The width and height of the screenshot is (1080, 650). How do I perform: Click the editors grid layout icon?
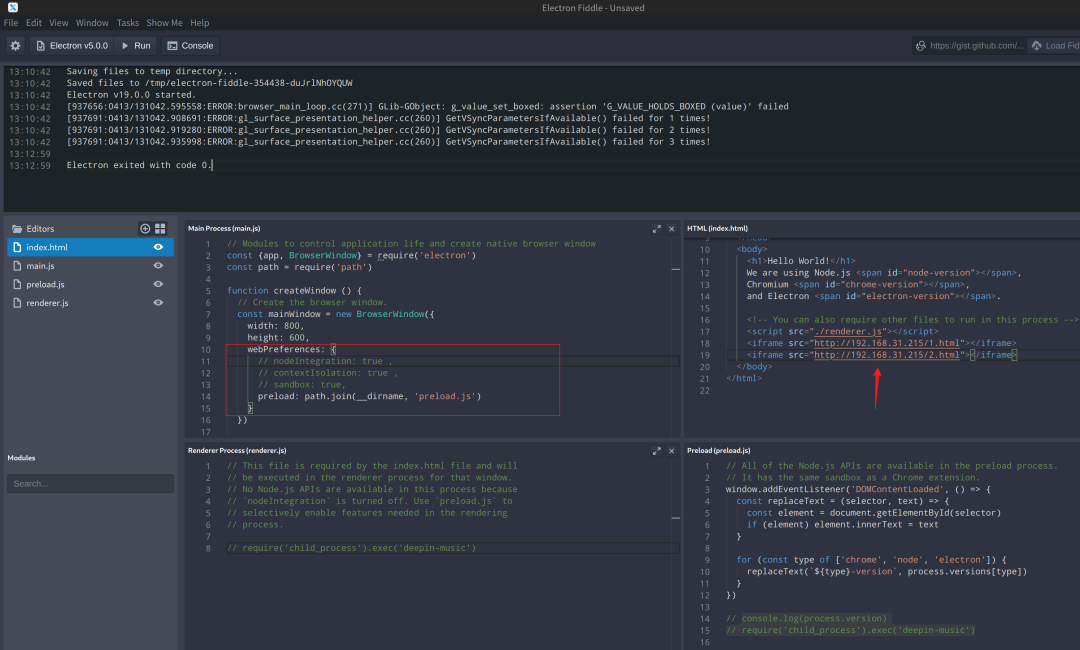[x=160, y=229]
